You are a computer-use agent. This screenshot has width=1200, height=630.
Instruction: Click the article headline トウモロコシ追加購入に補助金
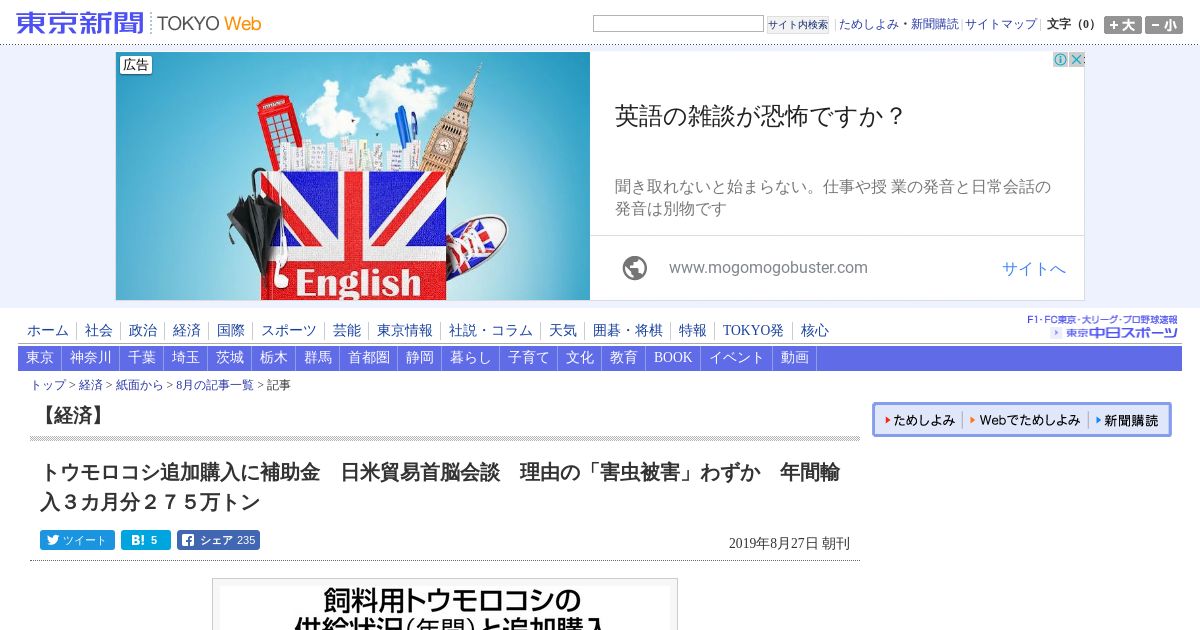pos(440,486)
